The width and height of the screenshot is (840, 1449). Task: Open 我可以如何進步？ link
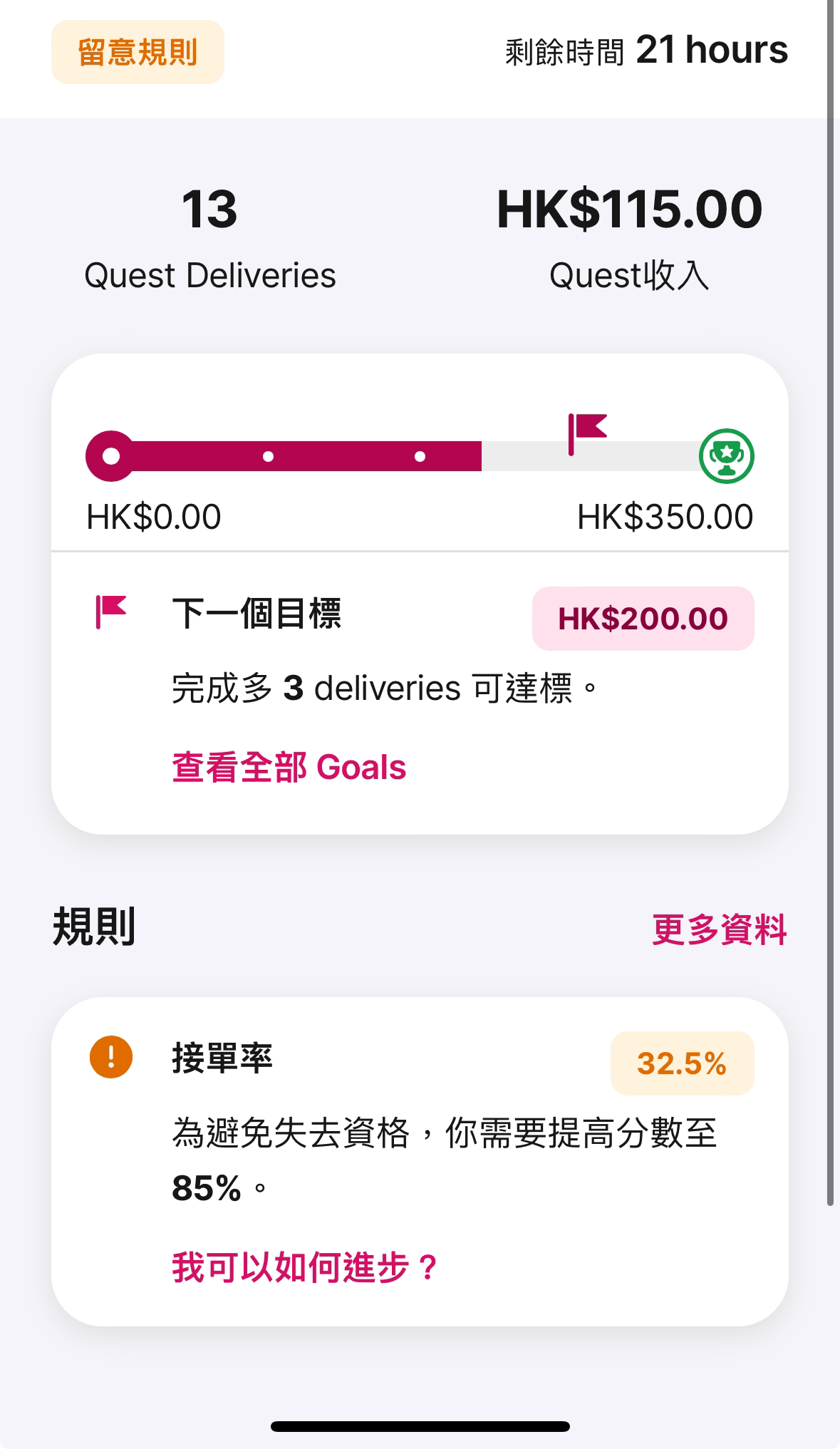point(304,1268)
